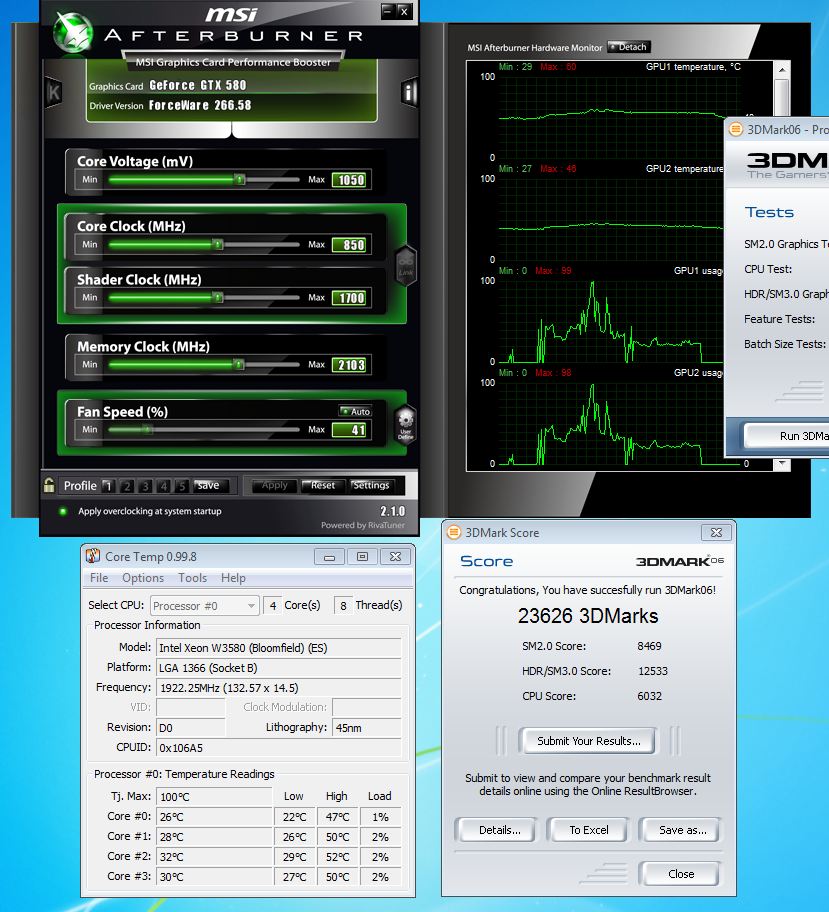Click the 3DMark Score window icon
Viewport: 829px width, 912px height.
(x=454, y=532)
